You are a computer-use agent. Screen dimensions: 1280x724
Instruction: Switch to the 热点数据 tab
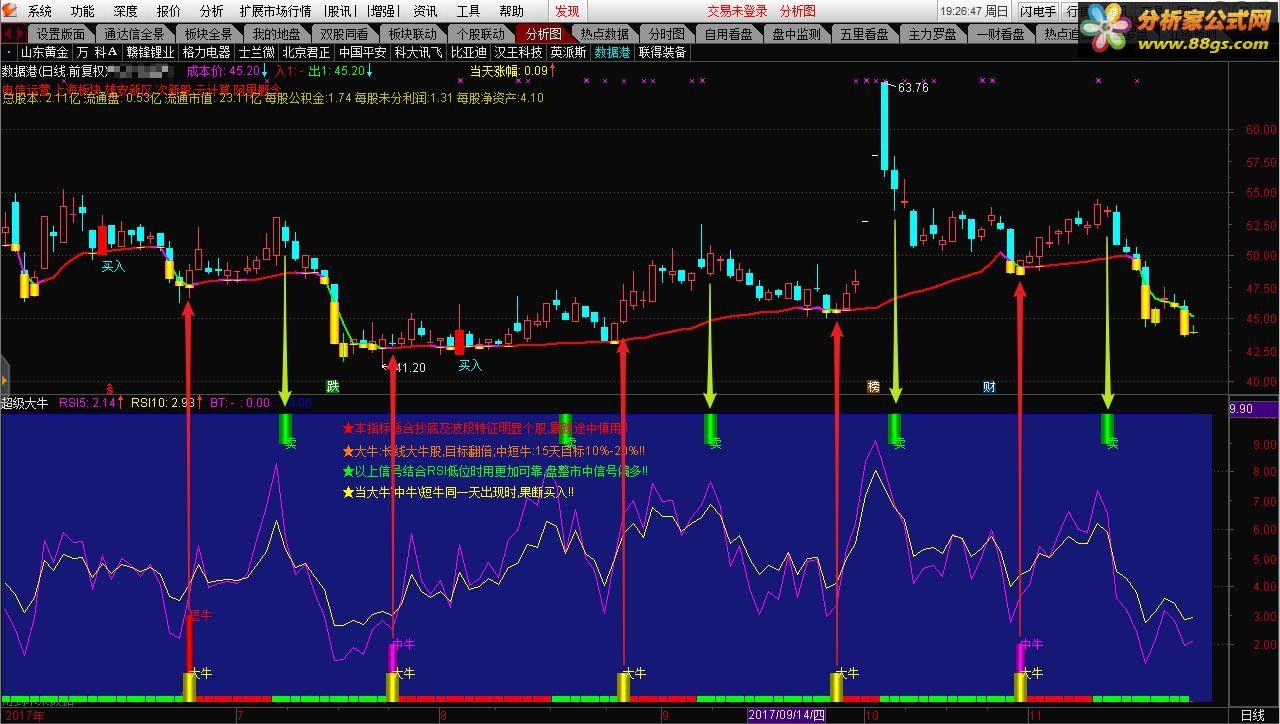(x=604, y=33)
